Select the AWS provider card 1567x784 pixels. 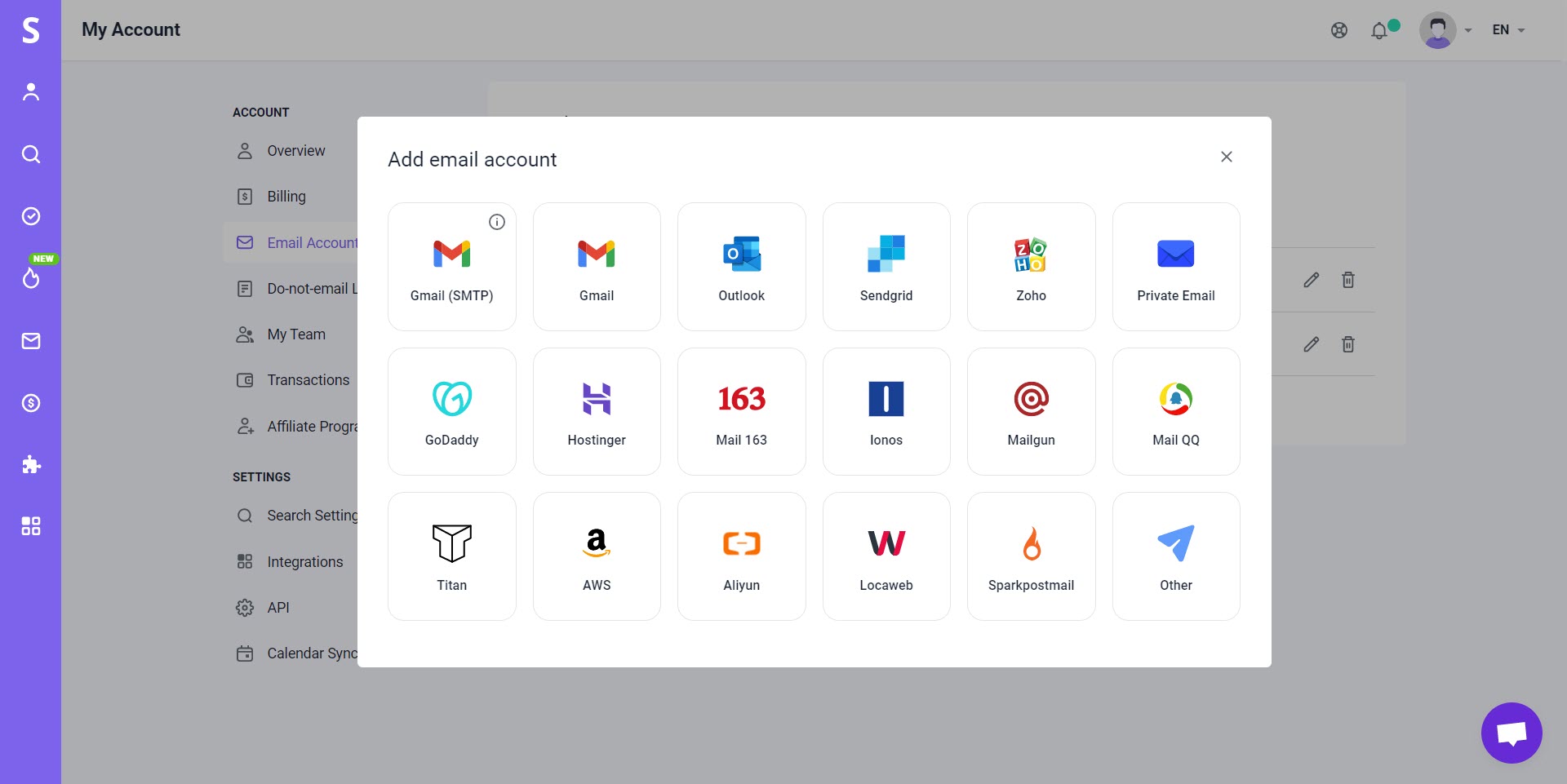coord(597,556)
